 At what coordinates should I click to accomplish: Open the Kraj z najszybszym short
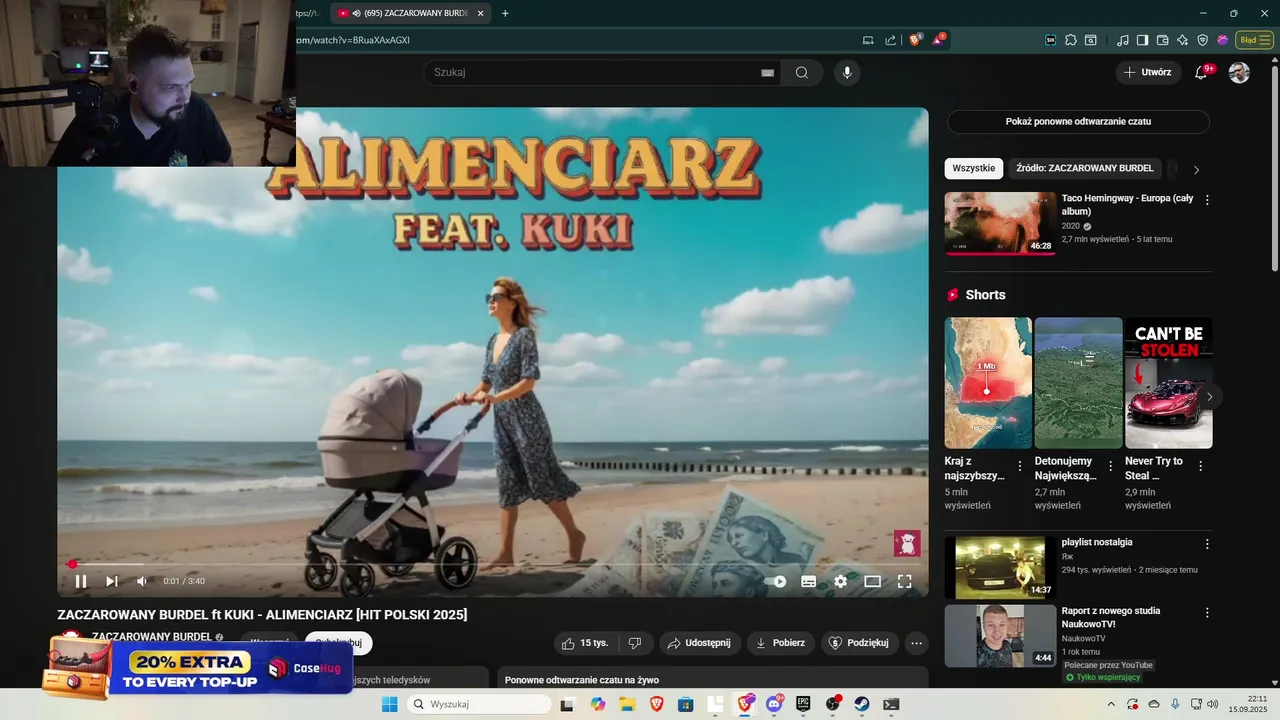(988, 383)
